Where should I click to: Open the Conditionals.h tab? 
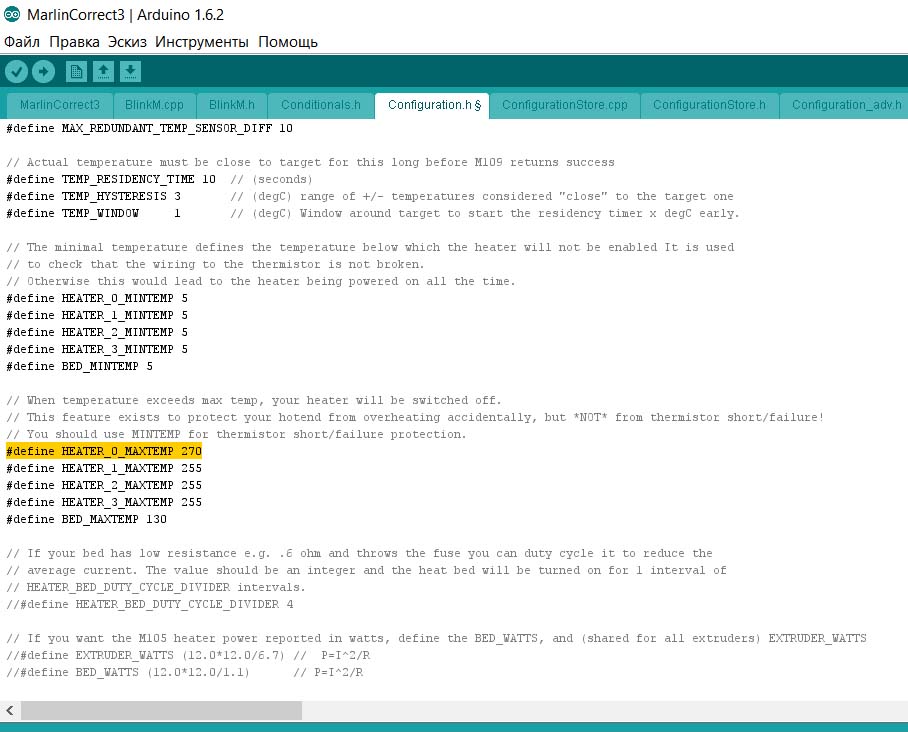[320, 105]
